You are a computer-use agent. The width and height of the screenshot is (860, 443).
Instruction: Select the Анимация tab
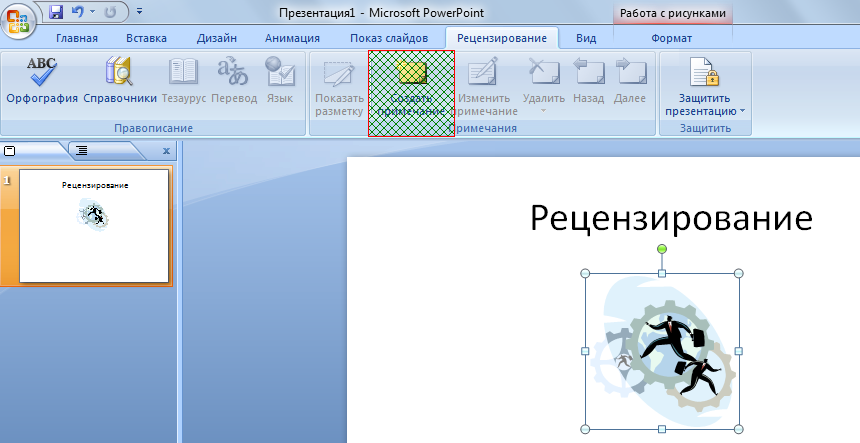(292, 38)
